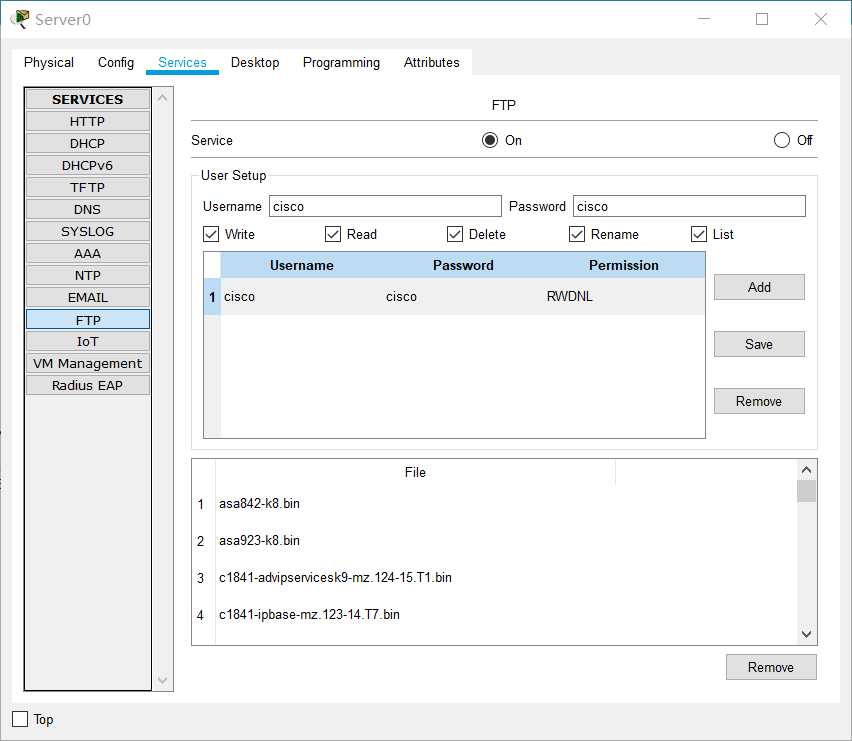Click services list scroll up arrow
Viewport: 852px width, 741px height.
point(162,98)
